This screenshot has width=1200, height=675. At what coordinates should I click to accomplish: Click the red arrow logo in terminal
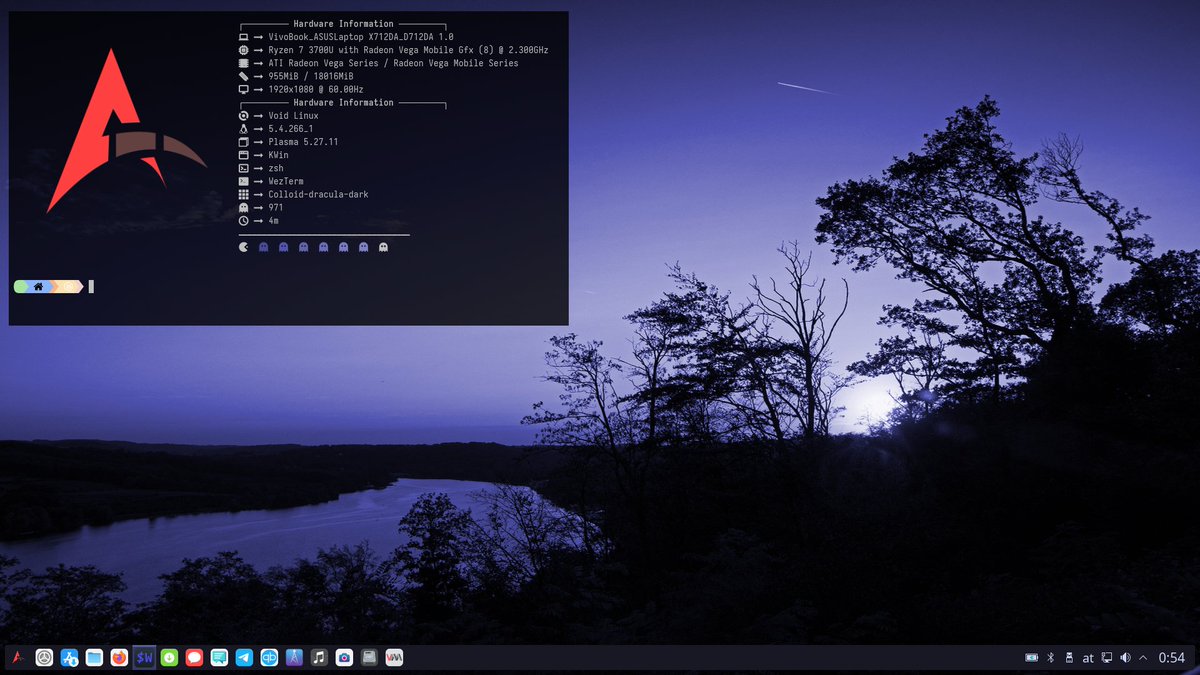(x=126, y=130)
